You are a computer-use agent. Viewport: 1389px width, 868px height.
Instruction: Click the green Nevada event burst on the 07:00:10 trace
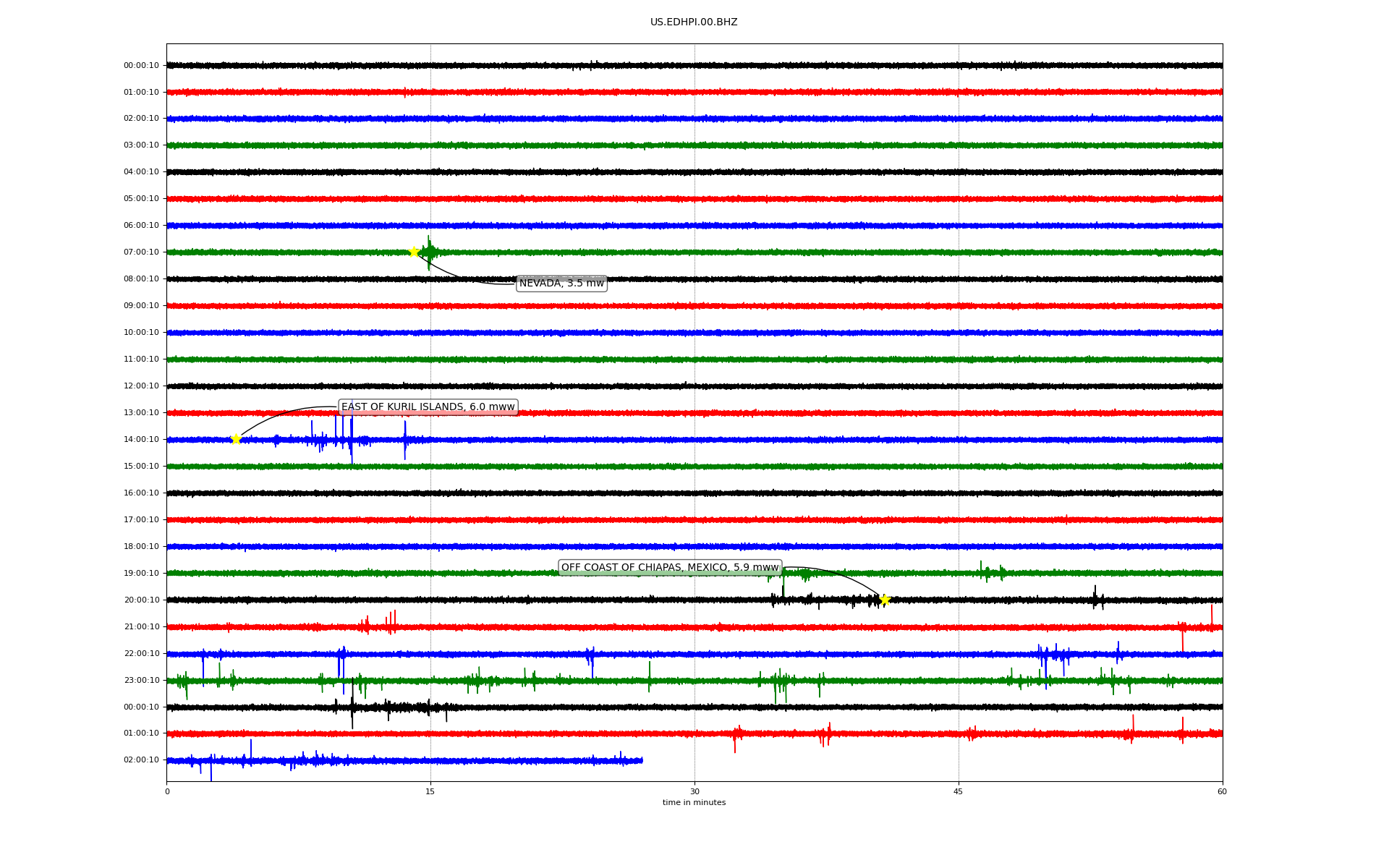pos(429,252)
